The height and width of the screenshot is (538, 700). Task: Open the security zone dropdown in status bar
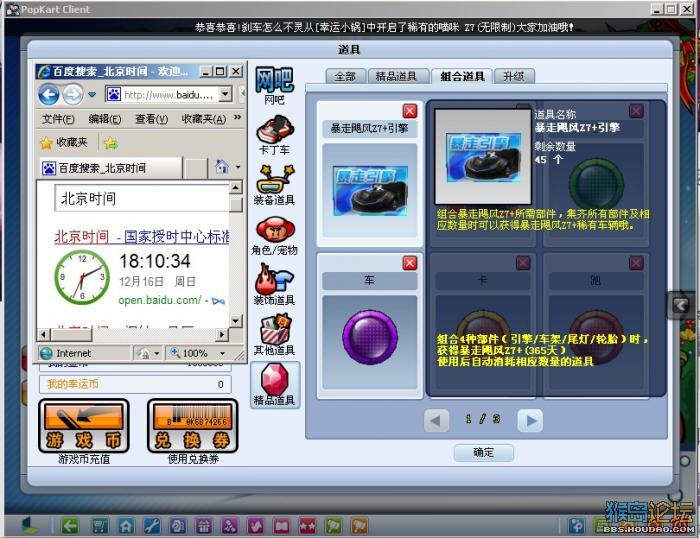pos(157,354)
